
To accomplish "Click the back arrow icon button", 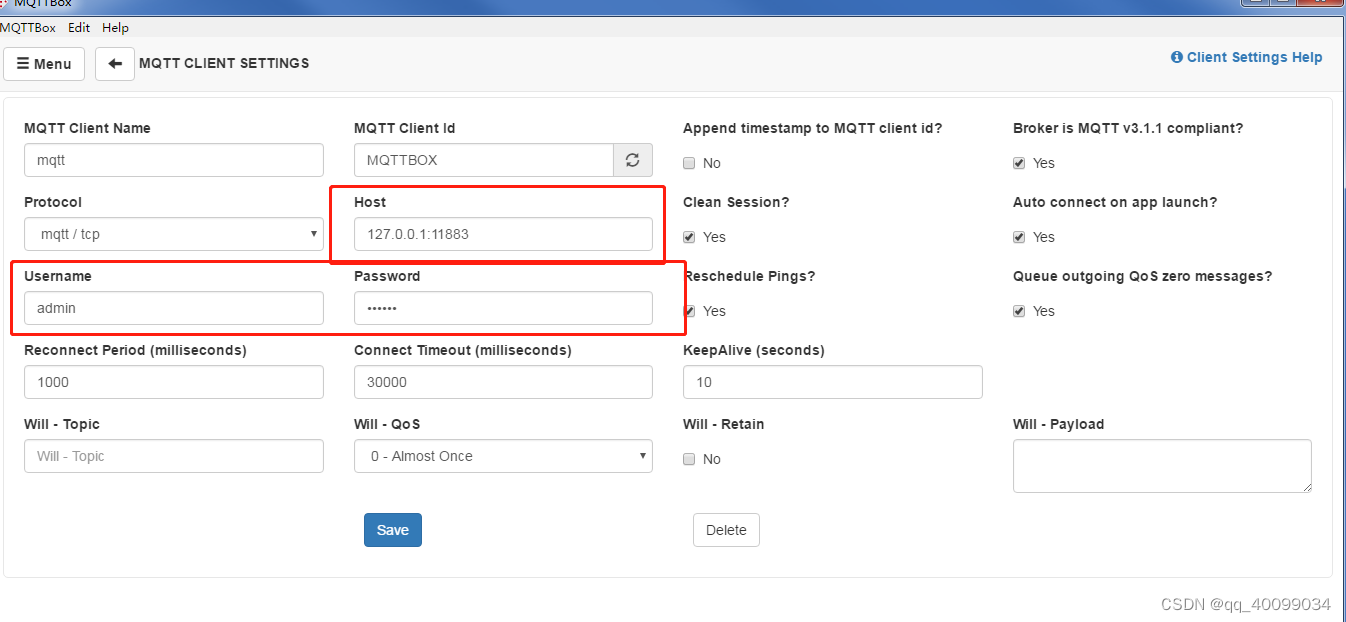I will click(115, 64).
